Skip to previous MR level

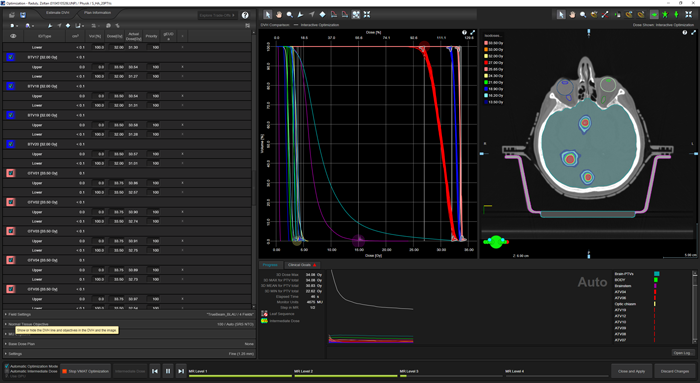click(x=155, y=371)
